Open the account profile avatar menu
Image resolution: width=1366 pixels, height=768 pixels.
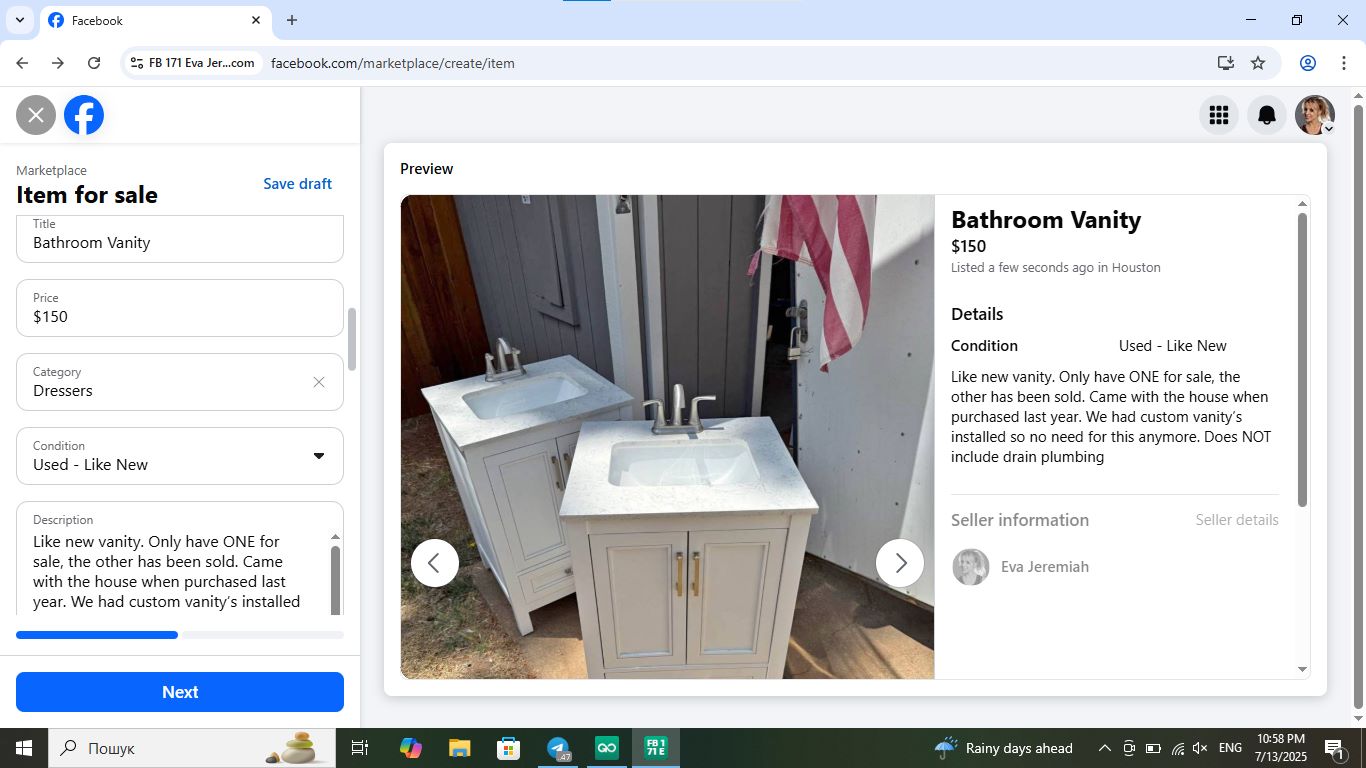point(1314,115)
